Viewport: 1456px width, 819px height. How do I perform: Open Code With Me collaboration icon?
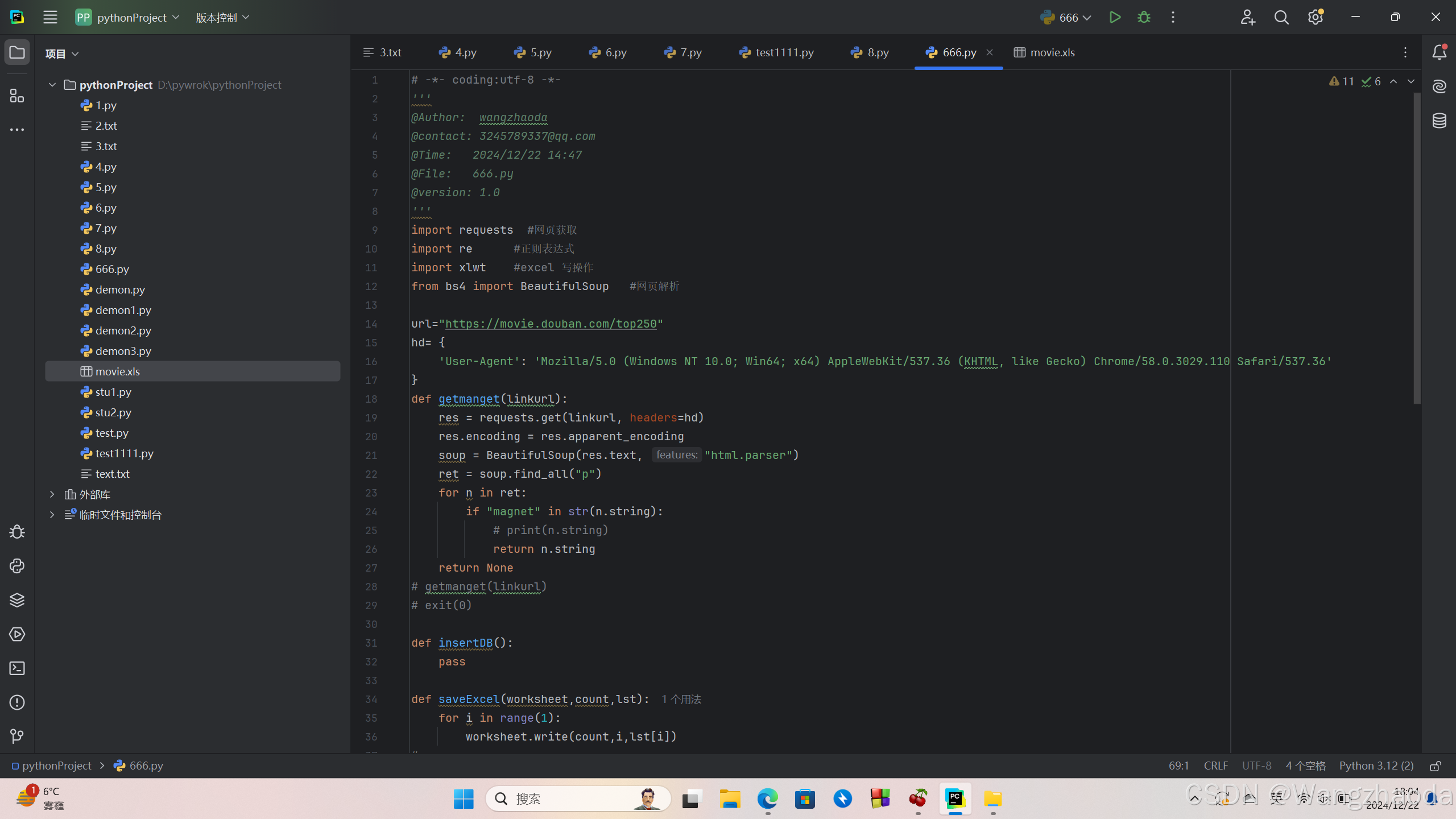click(1248, 17)
